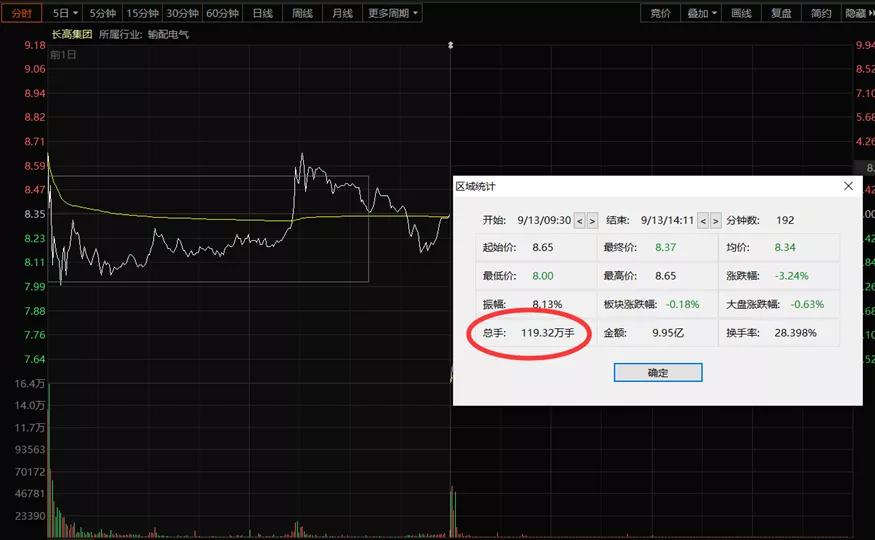The image size is (875, 540).
Task: Step the 开始 time backward
Action: click(x=580, y=221)
